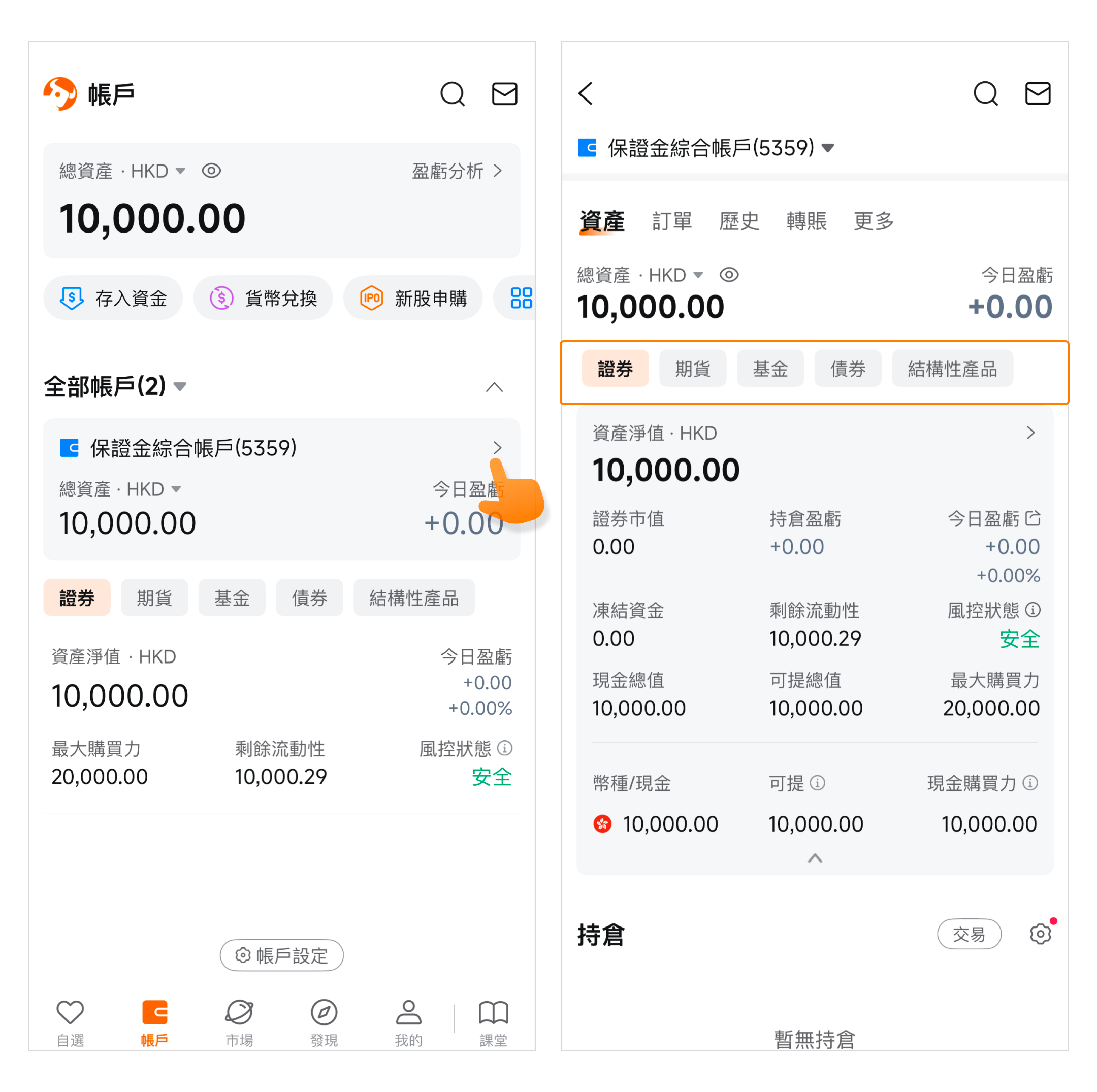
Task: Open holdings settings gear with red dot
Action: pos(1040,934)
